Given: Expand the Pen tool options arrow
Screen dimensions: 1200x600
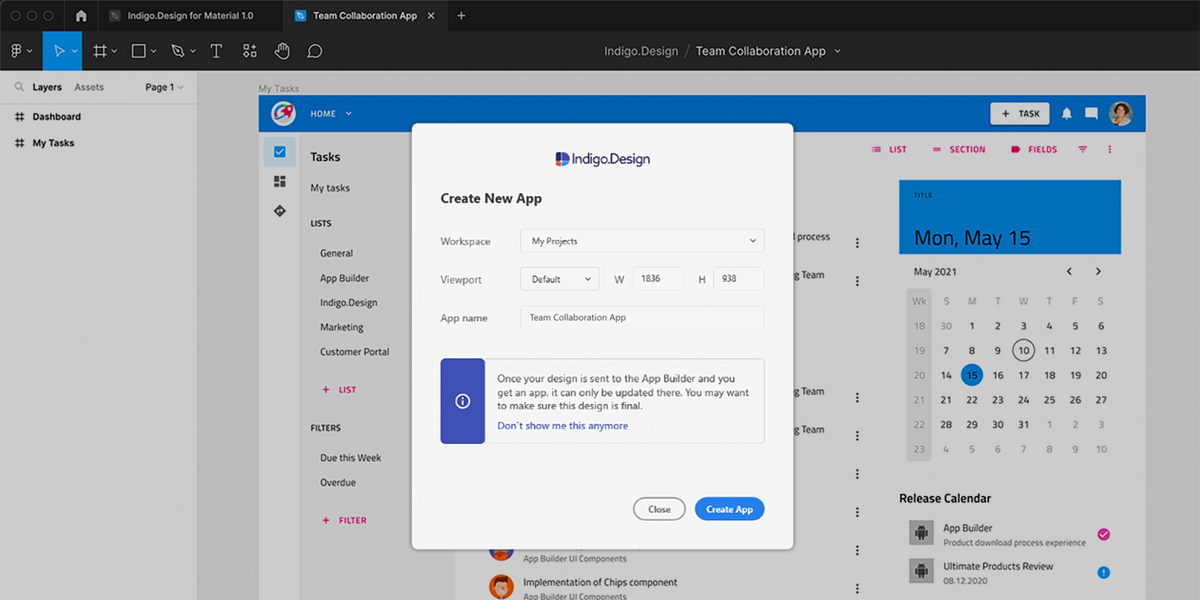Looking at the screenshot, I should tap(192, 51).
